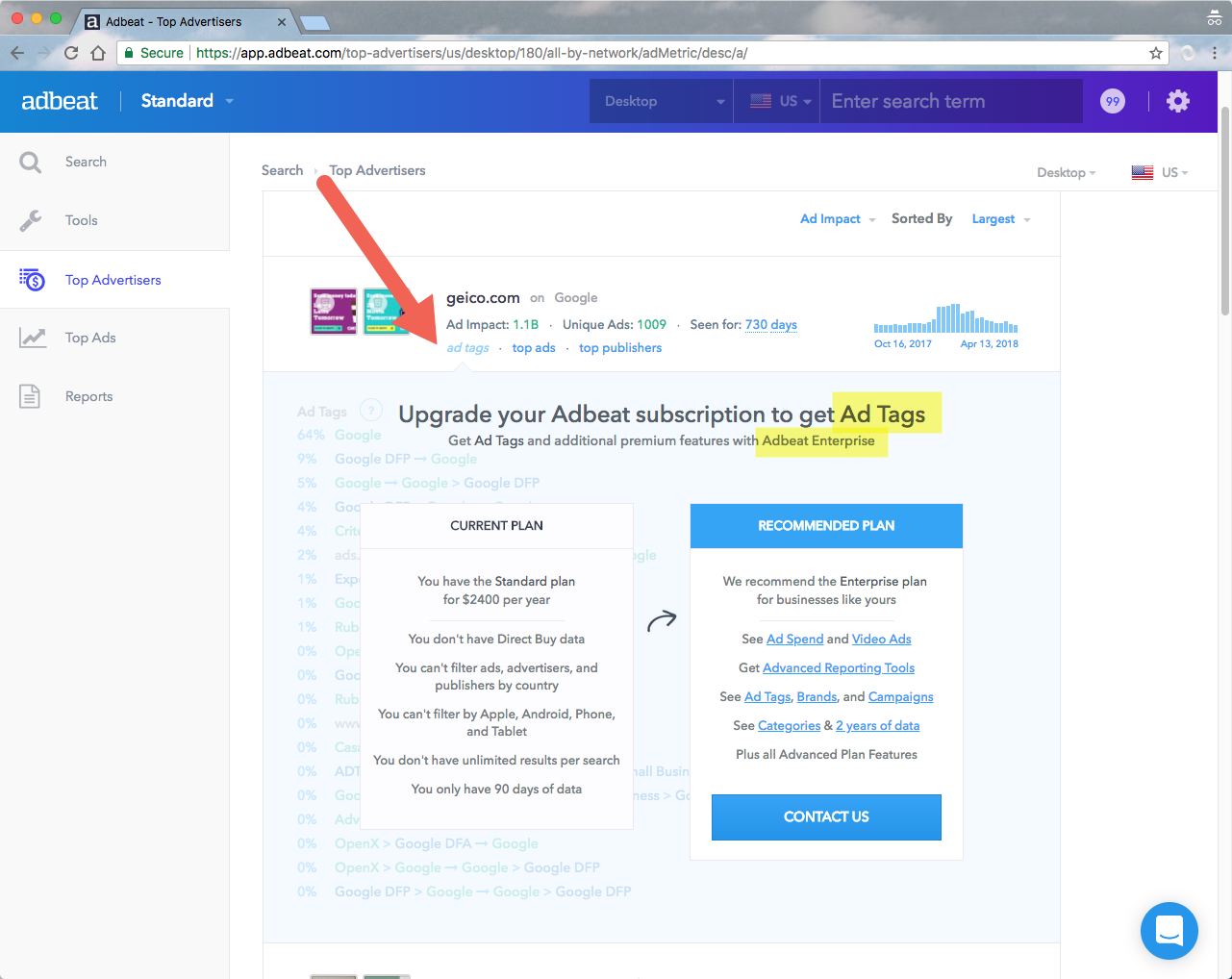This screenshot has width=1232, height=979.
Task: Open the browser home page
Action: pos(98,53)
